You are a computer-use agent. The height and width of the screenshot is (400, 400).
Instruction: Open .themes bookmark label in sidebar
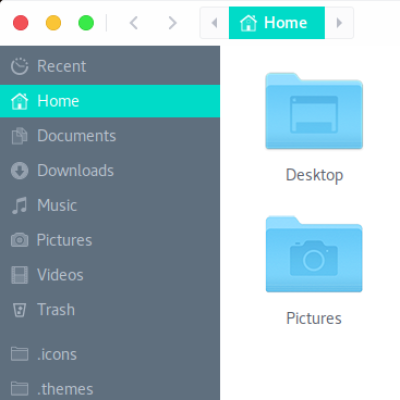point(65,389)
